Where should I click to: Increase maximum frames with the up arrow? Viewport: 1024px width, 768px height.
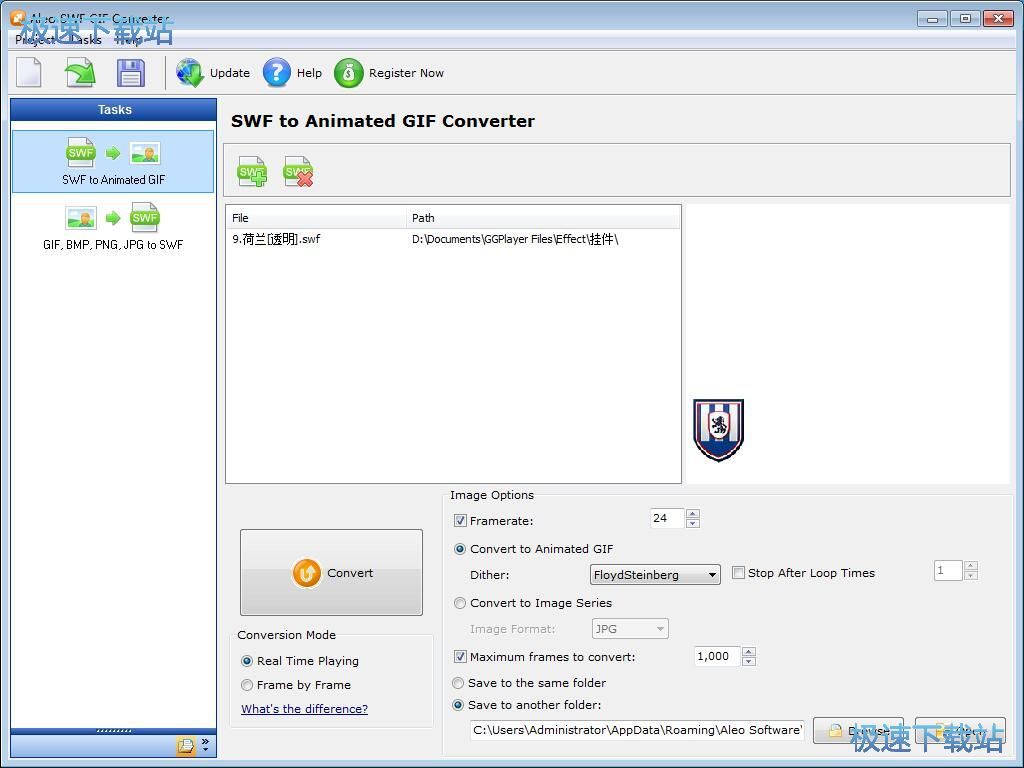[749, 652]
